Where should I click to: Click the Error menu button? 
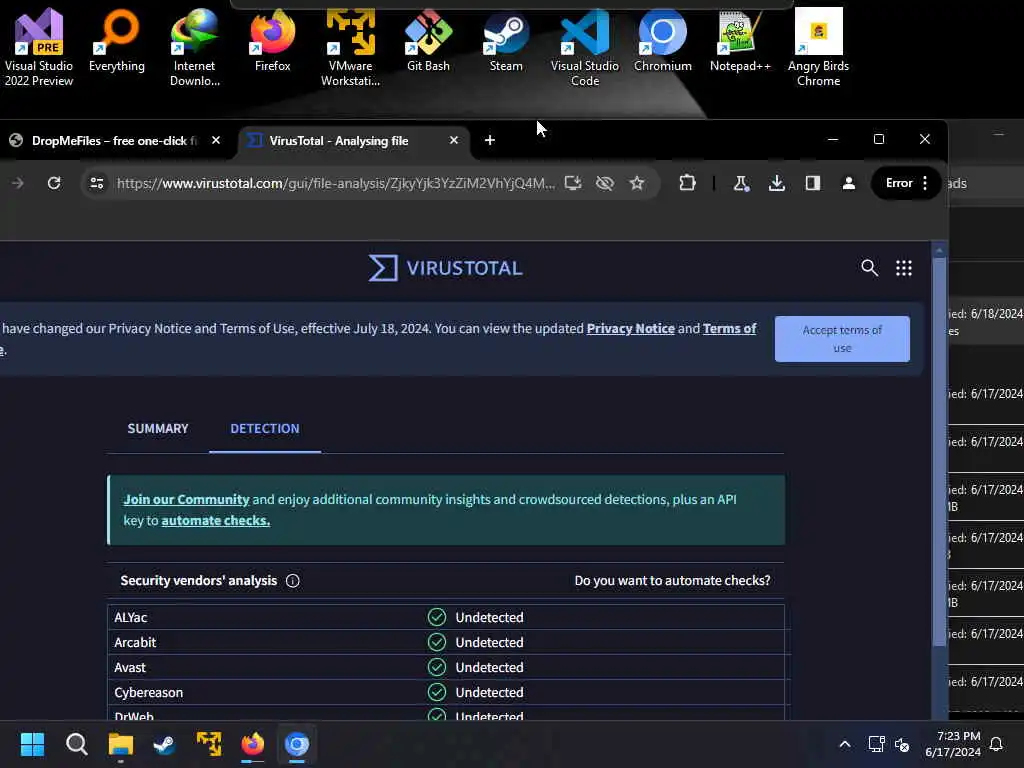click(x=906, y=184)
